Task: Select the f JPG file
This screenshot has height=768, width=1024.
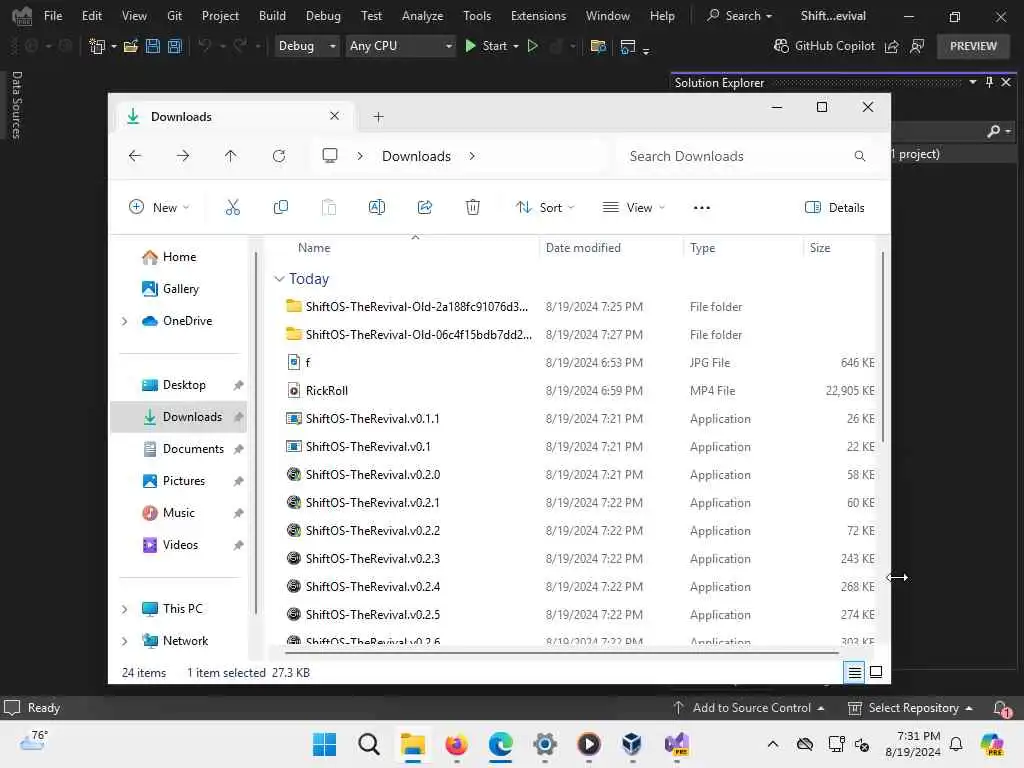Action: point(308,362)
